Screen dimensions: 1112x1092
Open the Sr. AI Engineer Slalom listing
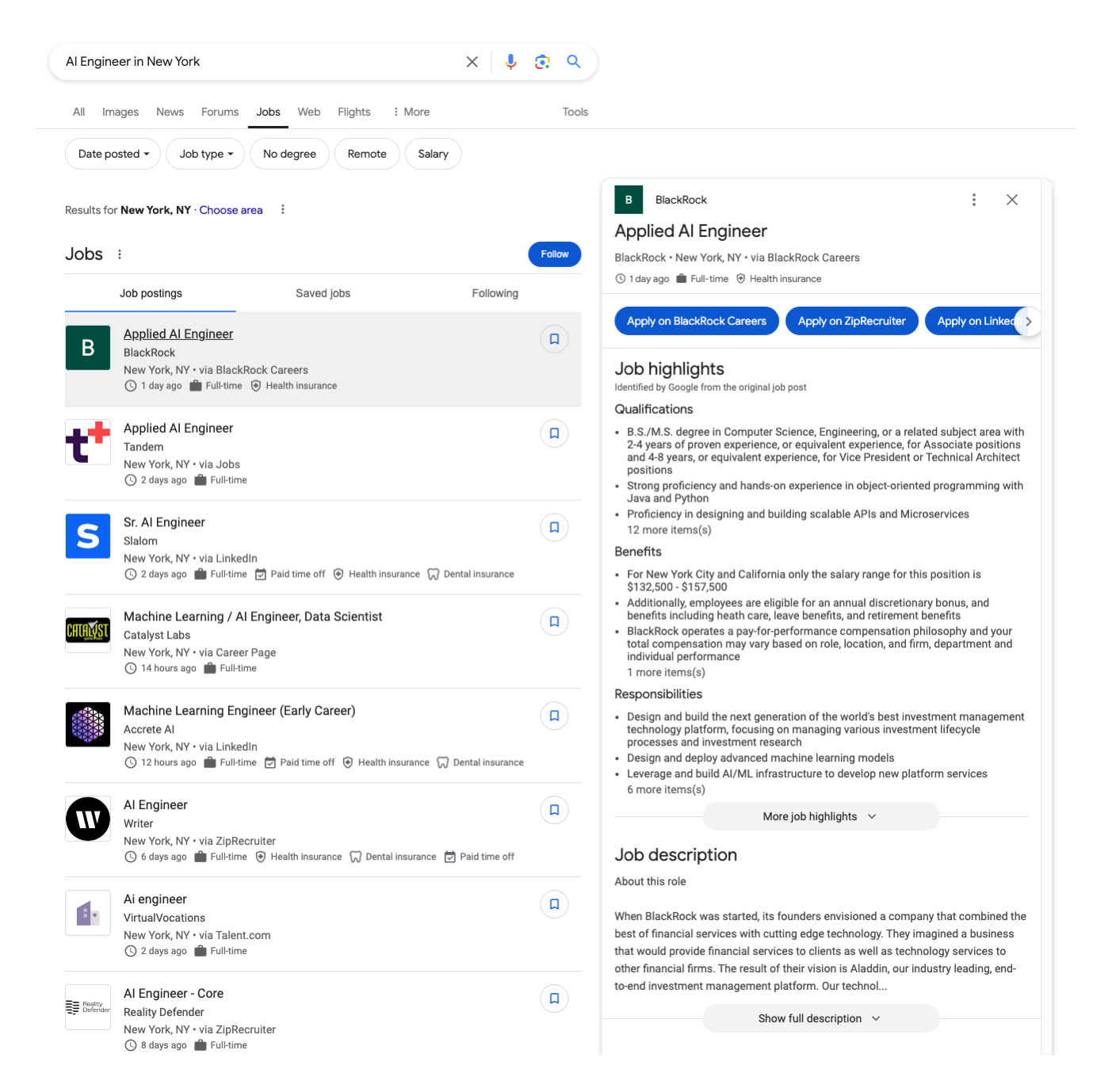[164, 522]
